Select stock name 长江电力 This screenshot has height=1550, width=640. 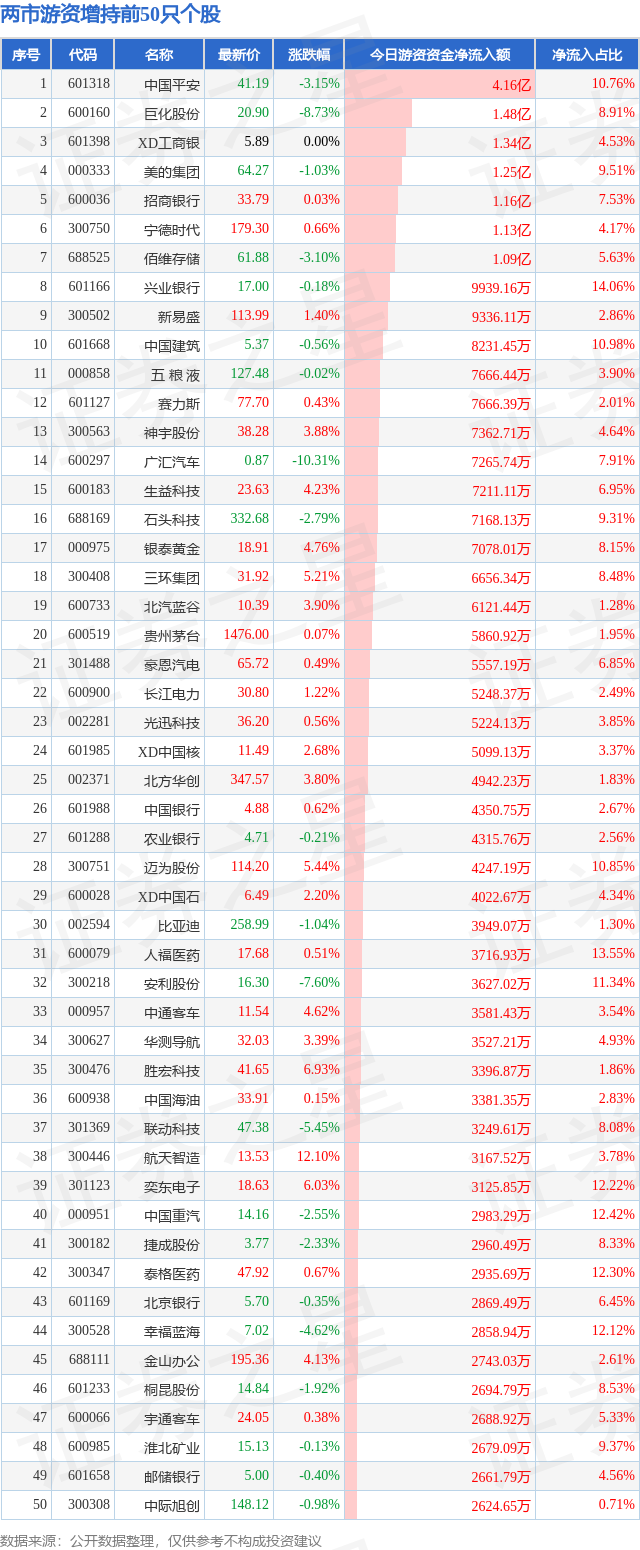(172, 694)
